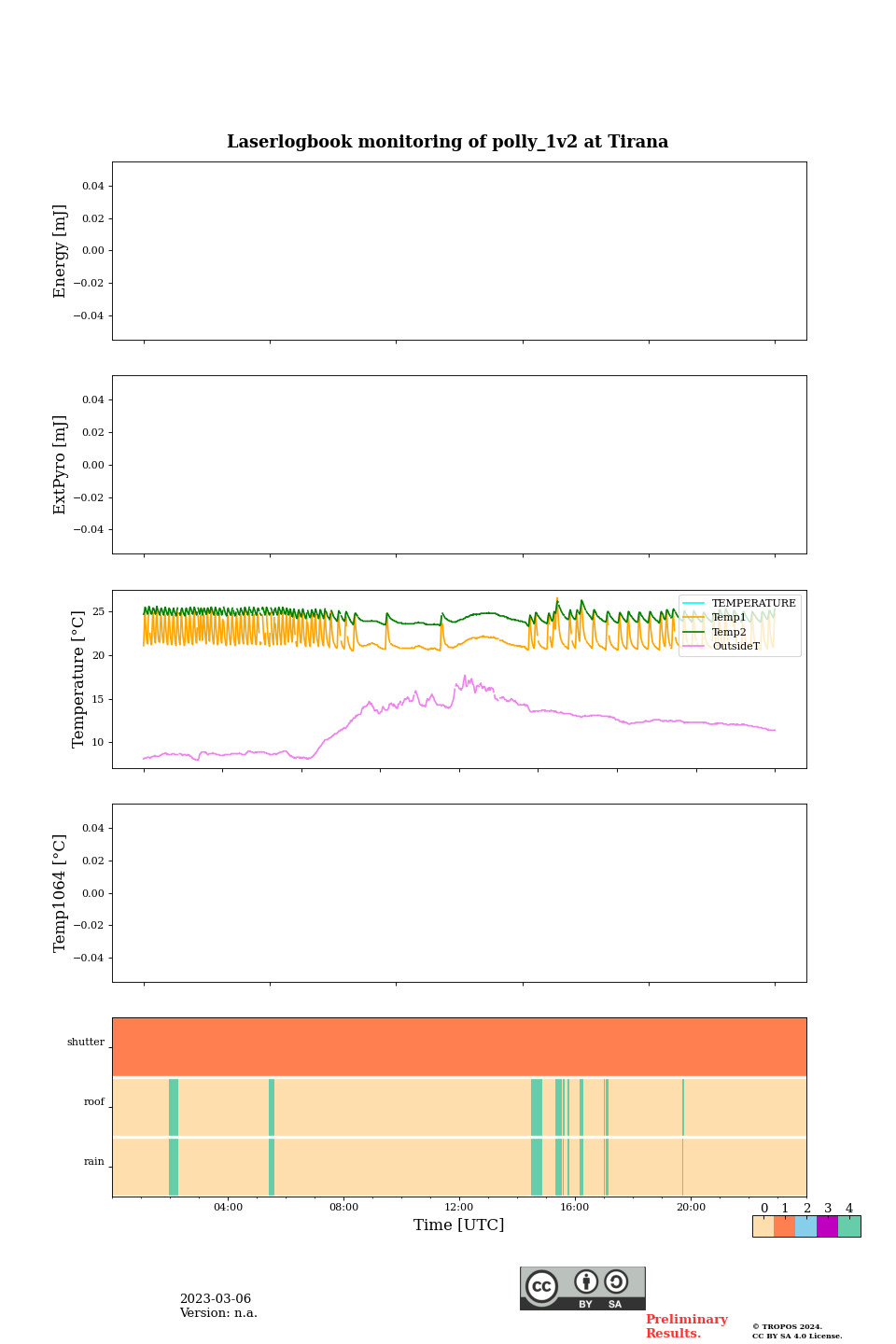Click the 04:00 time tick label

pos(228,1208)
